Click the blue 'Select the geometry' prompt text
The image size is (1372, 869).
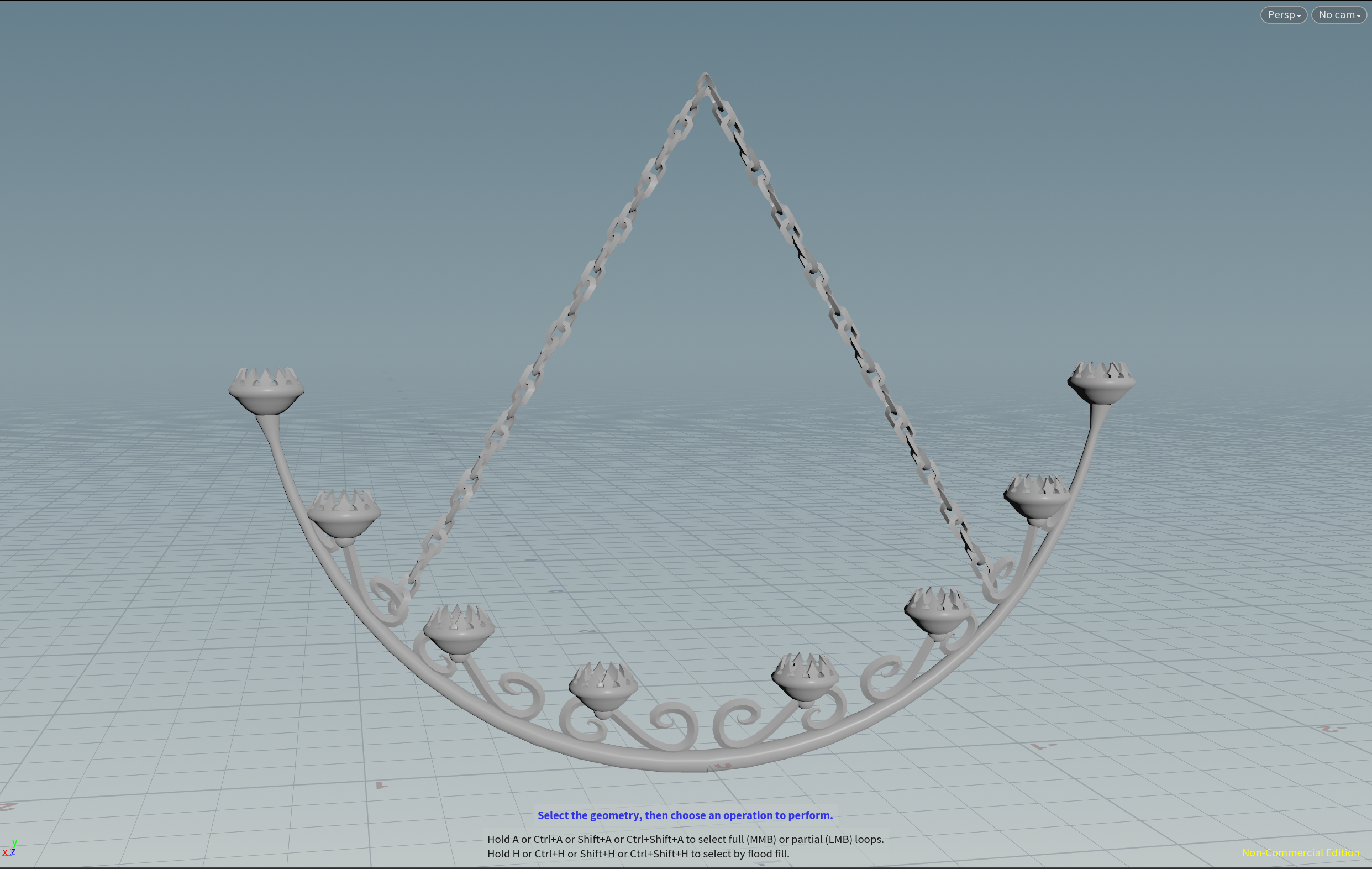coord(685,815)
